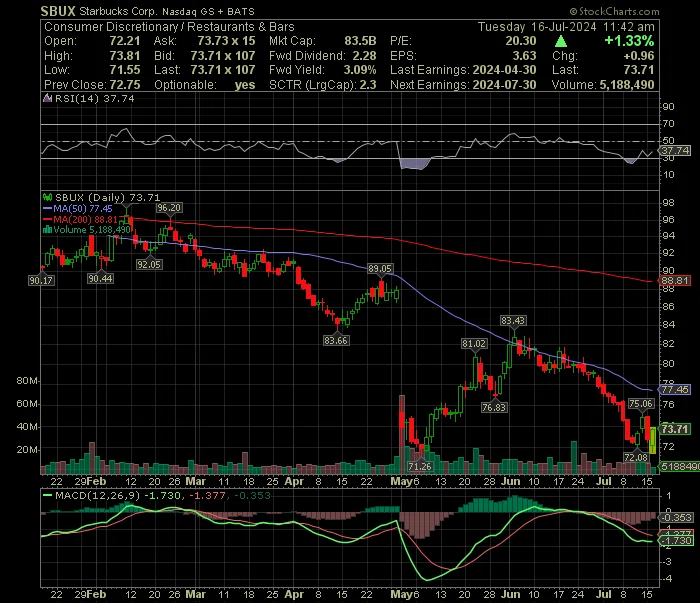Click the Consumer Discretionary / Restaurants & Bars label
Screen dimensions: 700x603
[169, 27]
